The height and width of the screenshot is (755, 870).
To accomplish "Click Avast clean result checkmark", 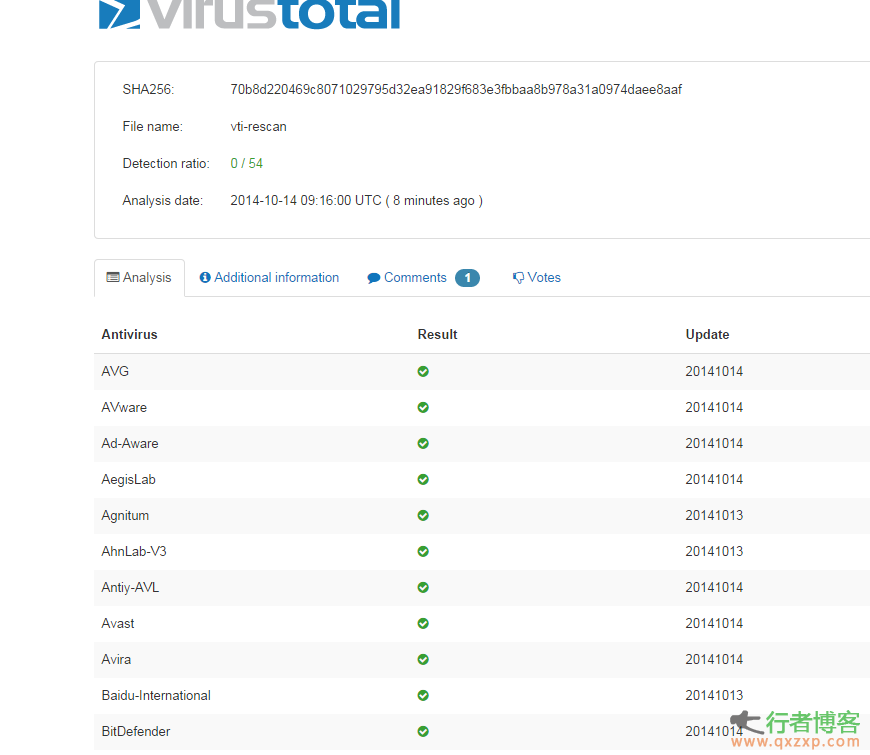I will [x=423, y=624].
